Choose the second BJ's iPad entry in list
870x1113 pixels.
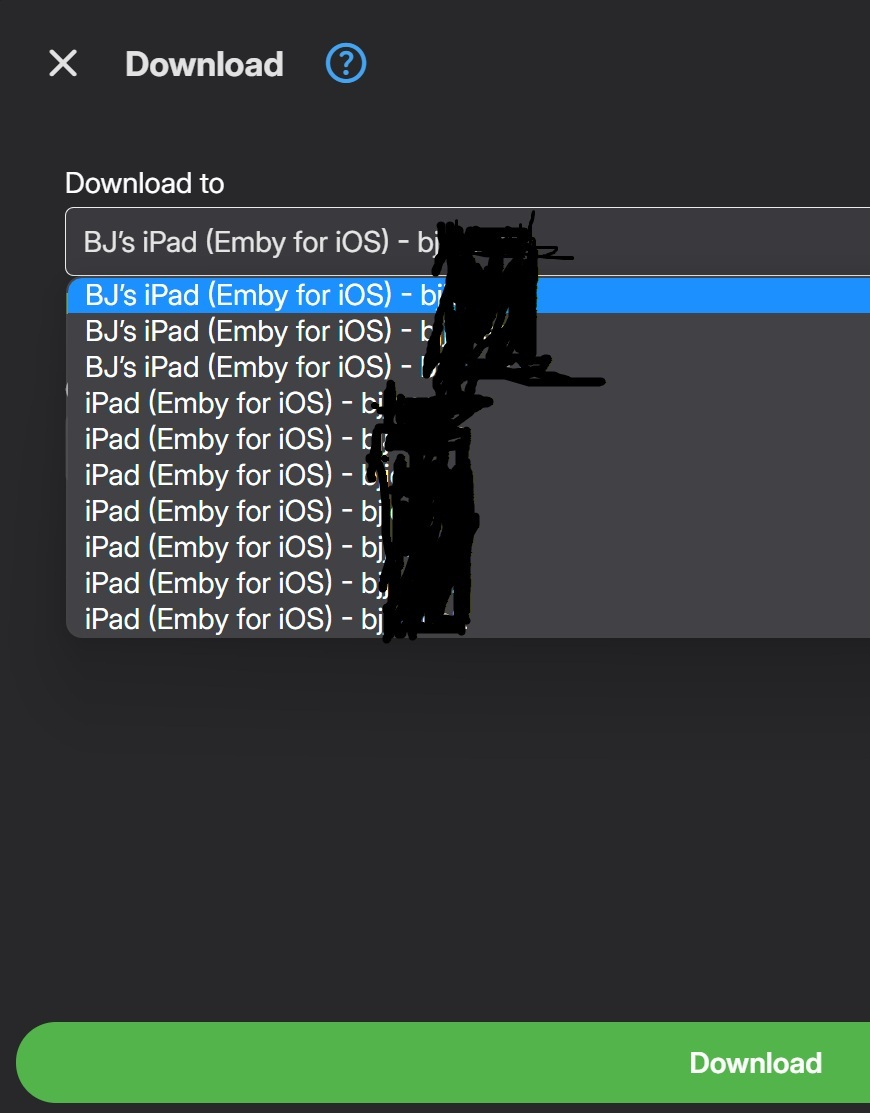[468, 331]
